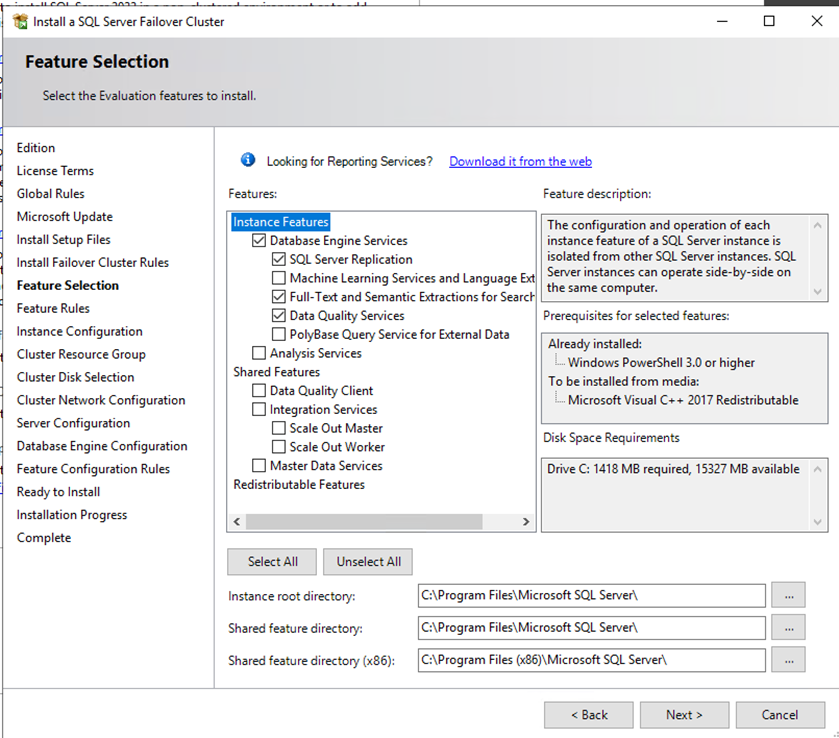The width and height of the screenshot is (839, 738).
Task: Click the blue info icon beside Reporting Services
Action: pyautogui.click(x=249, y=161)
